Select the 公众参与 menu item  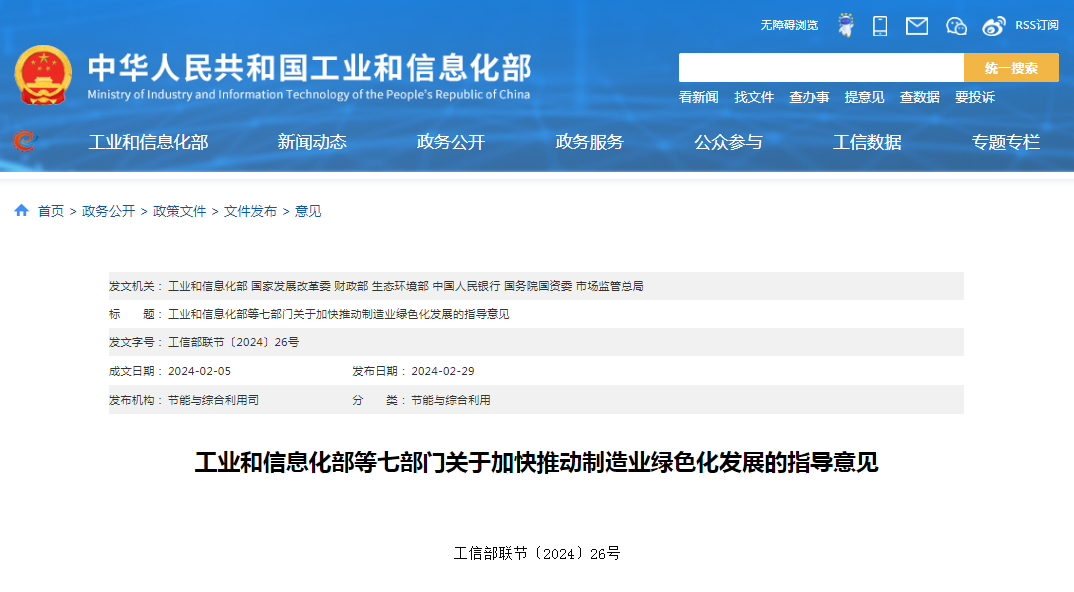(728, 142)
